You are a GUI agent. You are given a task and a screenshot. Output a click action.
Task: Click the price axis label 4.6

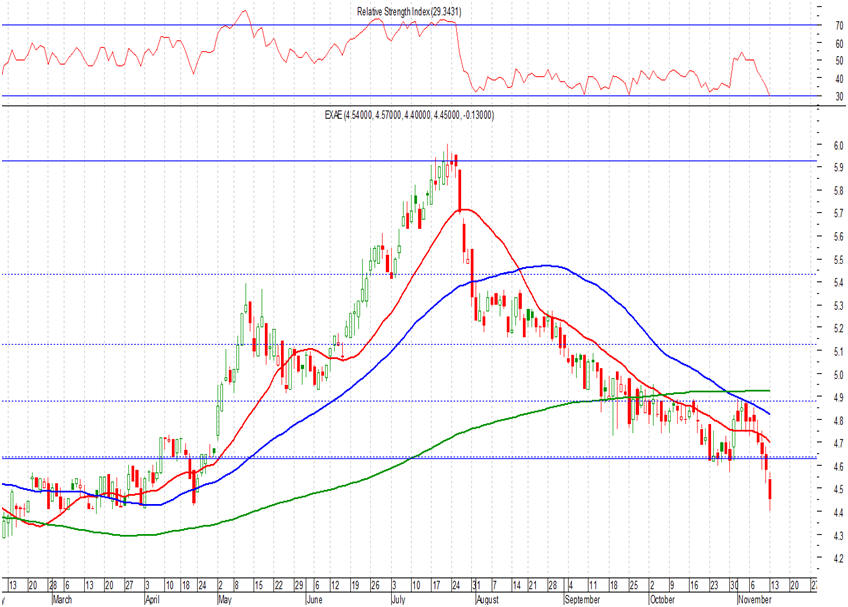tap(838, 466)
